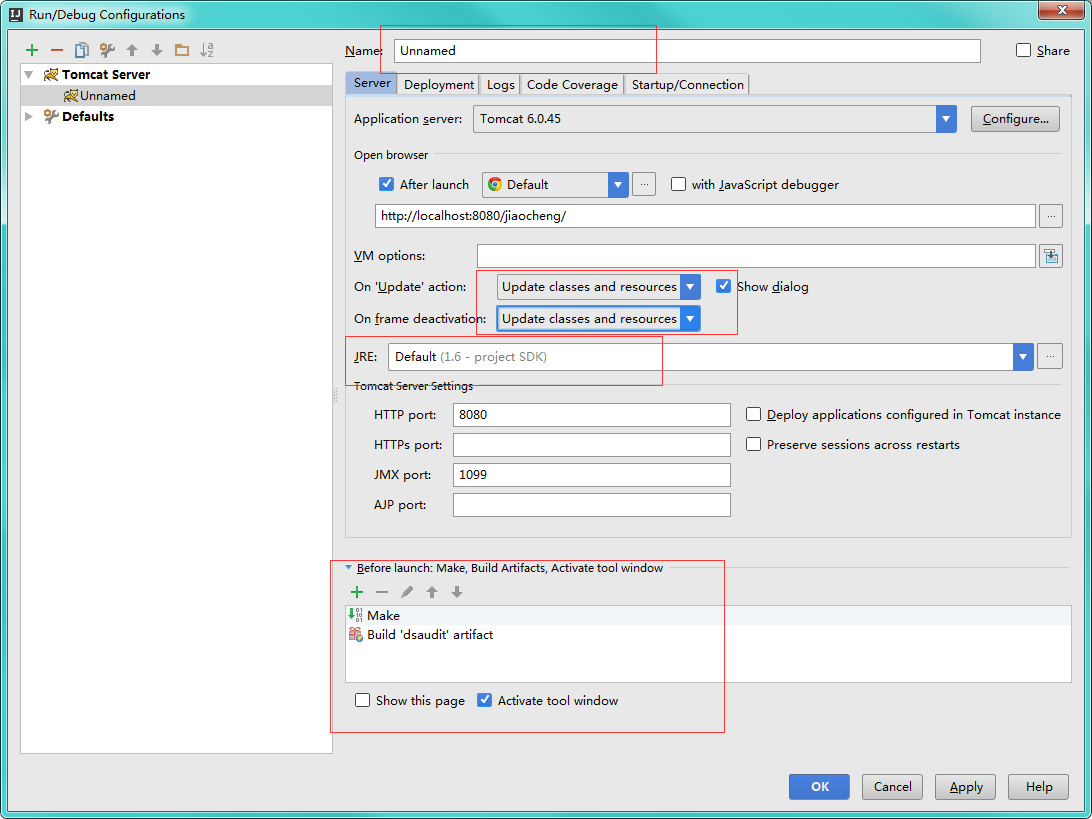1092x819 pixels.
Task: Click the Build artifact gift icon
Action: coord(356,634)
